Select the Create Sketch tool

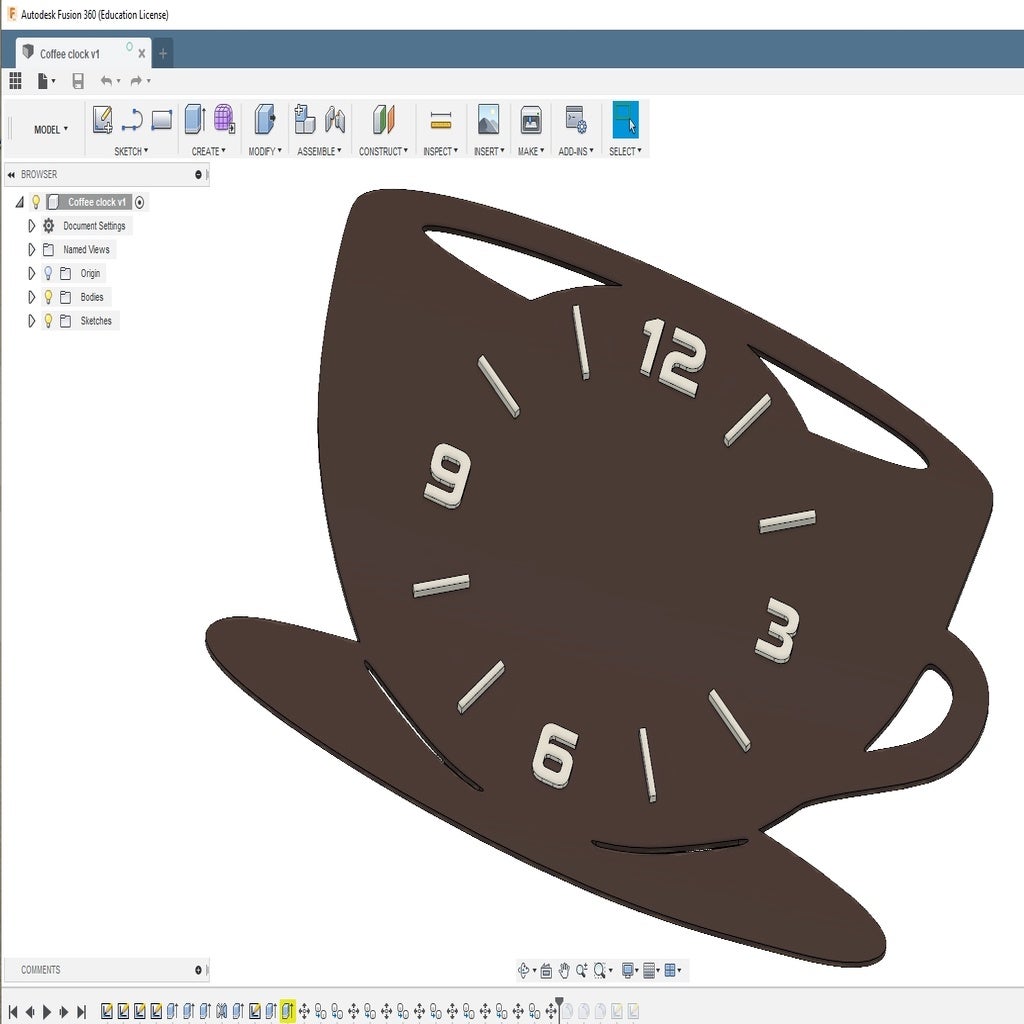tap(102, 120)
